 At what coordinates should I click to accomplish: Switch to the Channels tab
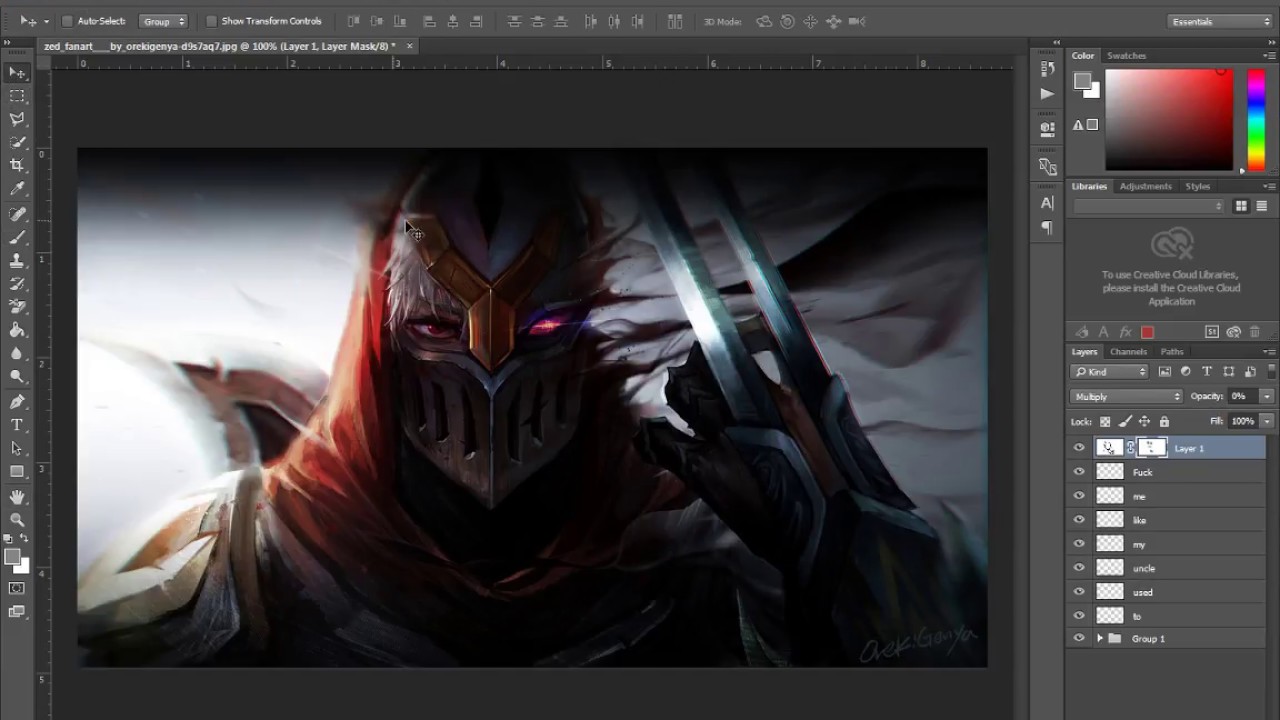click(x=1129, y=352)
